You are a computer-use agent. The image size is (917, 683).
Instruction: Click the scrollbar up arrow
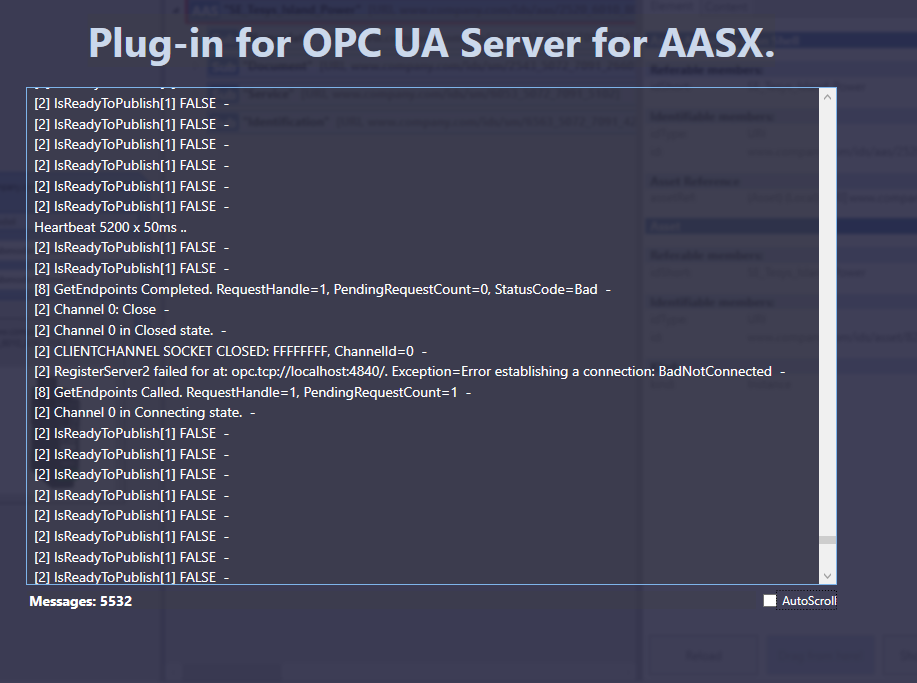click(x=827, y=96)
